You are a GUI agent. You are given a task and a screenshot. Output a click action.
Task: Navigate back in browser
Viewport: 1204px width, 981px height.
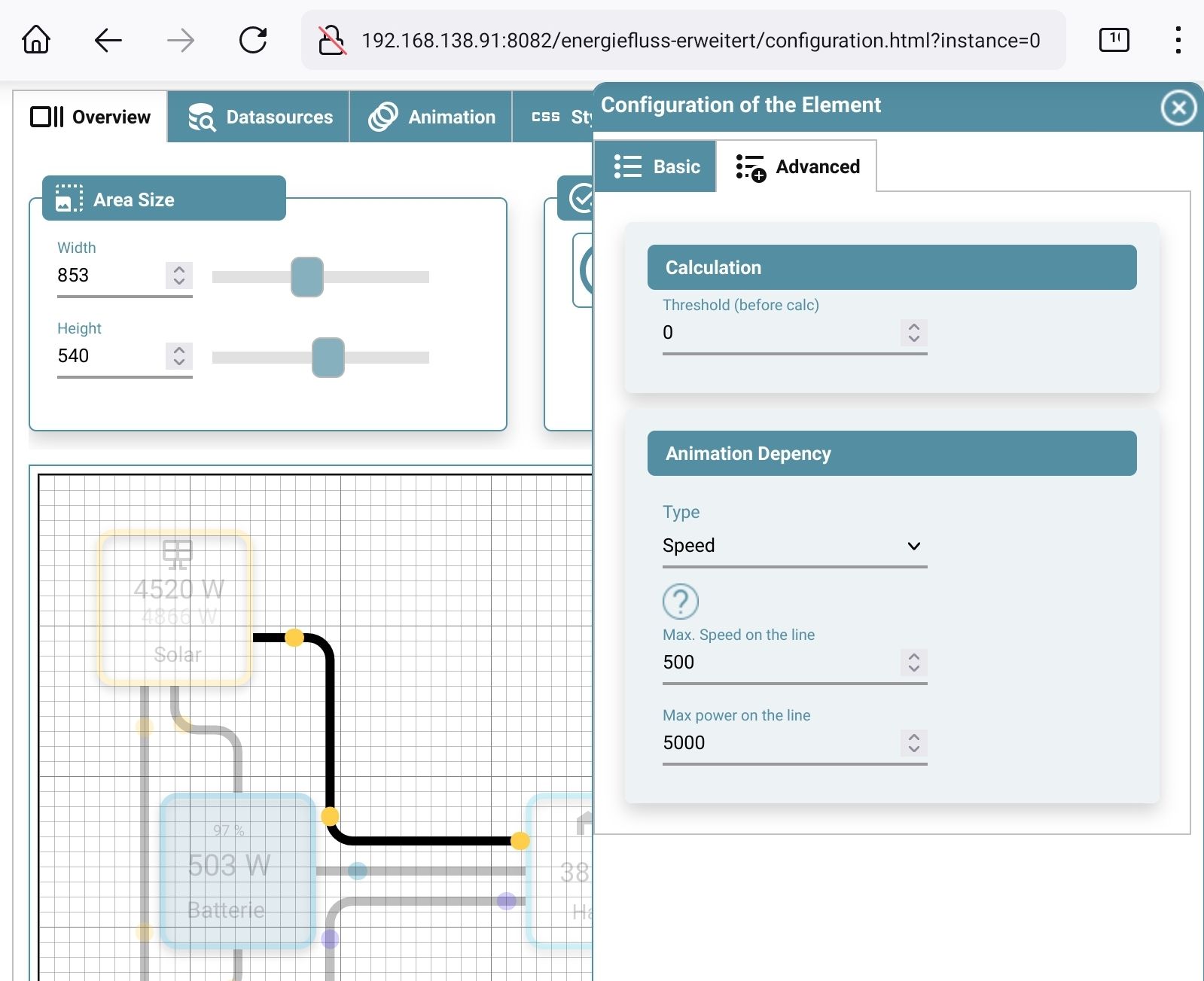(x=108, y=40)
